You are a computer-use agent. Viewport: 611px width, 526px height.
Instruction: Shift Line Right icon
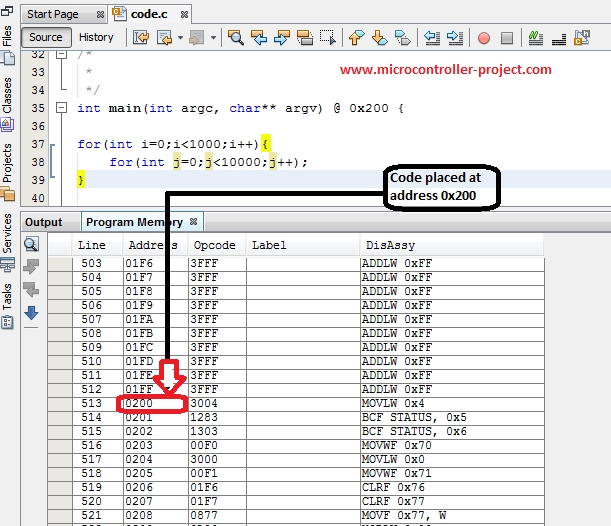coord(455,38)
